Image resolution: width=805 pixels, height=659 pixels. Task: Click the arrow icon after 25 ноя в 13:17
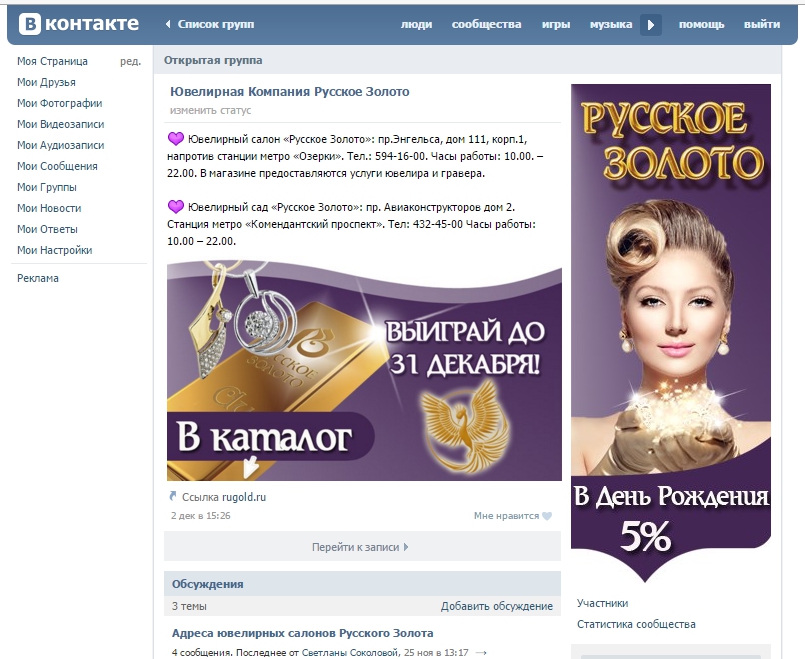click(481, 652)
